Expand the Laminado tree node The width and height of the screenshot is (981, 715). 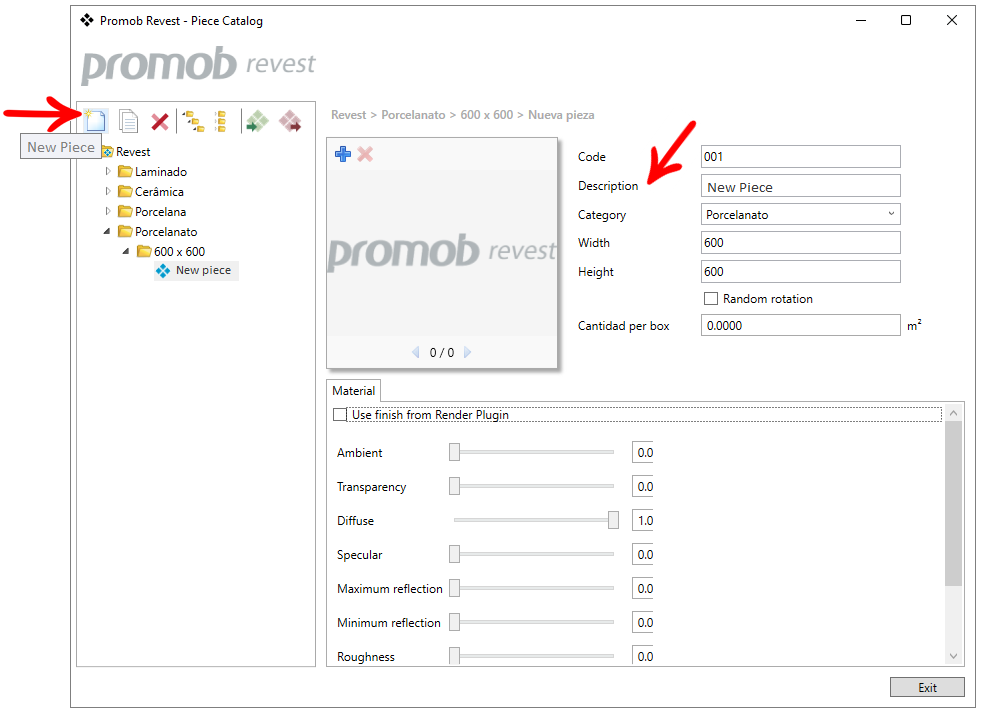(x=108, y=171)
